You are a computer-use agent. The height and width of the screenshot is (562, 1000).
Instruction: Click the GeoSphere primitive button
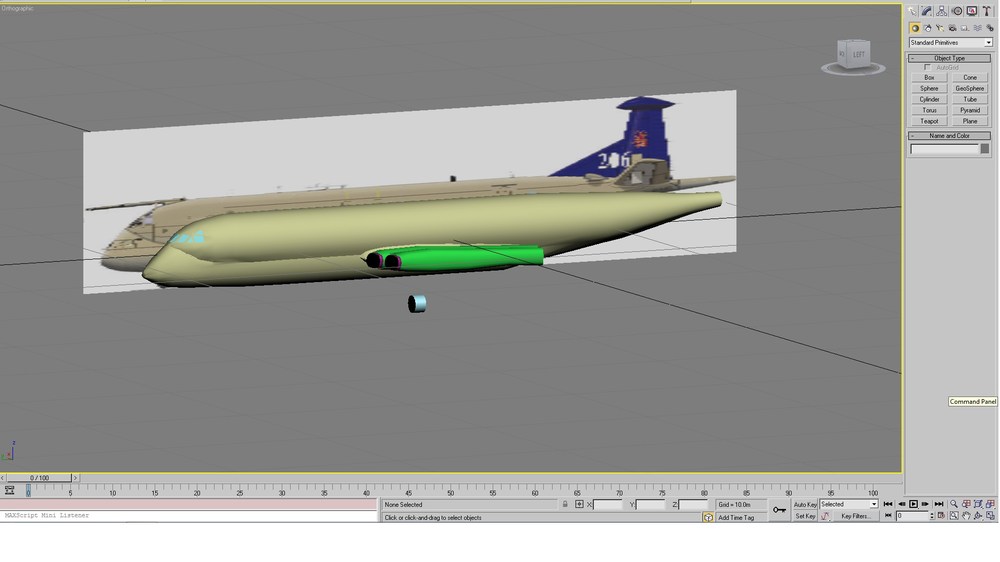[970, 89]
